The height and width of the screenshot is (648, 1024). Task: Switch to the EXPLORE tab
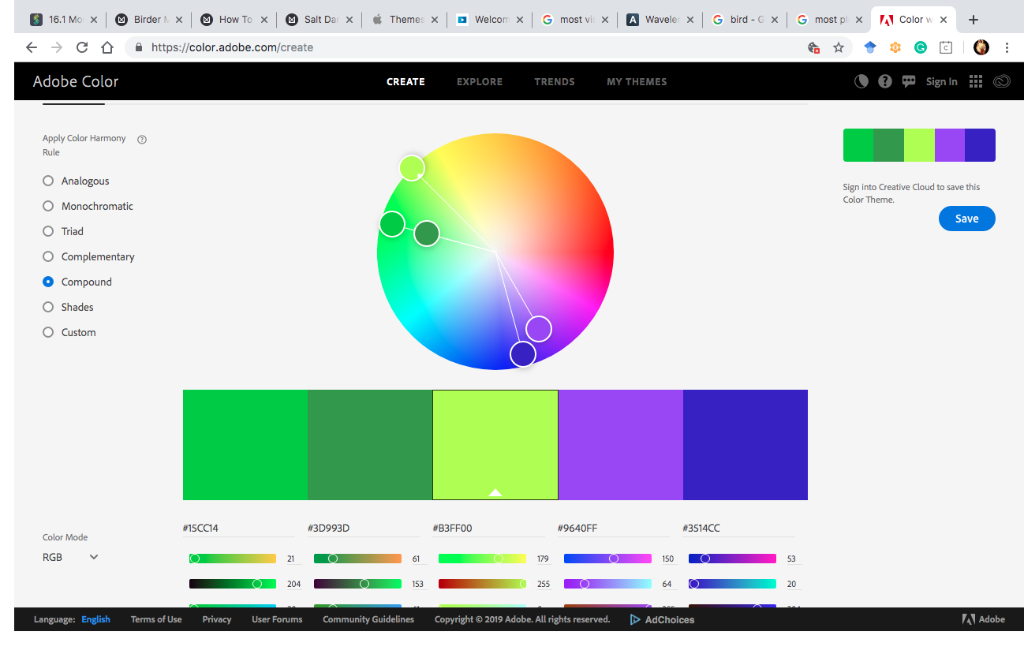coord(479,82)
